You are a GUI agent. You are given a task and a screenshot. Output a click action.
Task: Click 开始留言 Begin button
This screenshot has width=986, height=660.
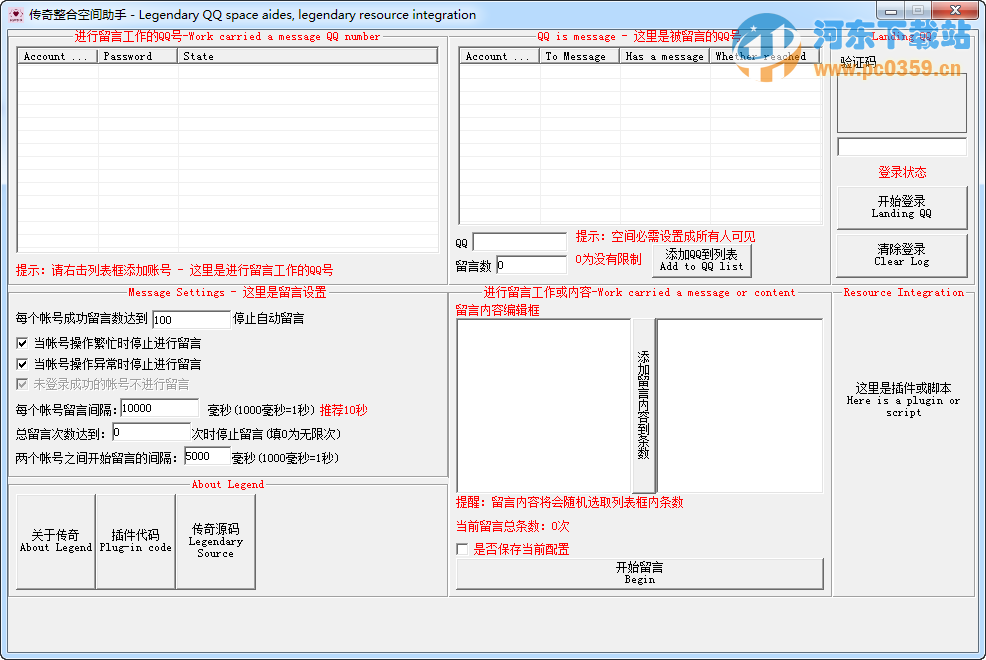click(x=640, y=573)
